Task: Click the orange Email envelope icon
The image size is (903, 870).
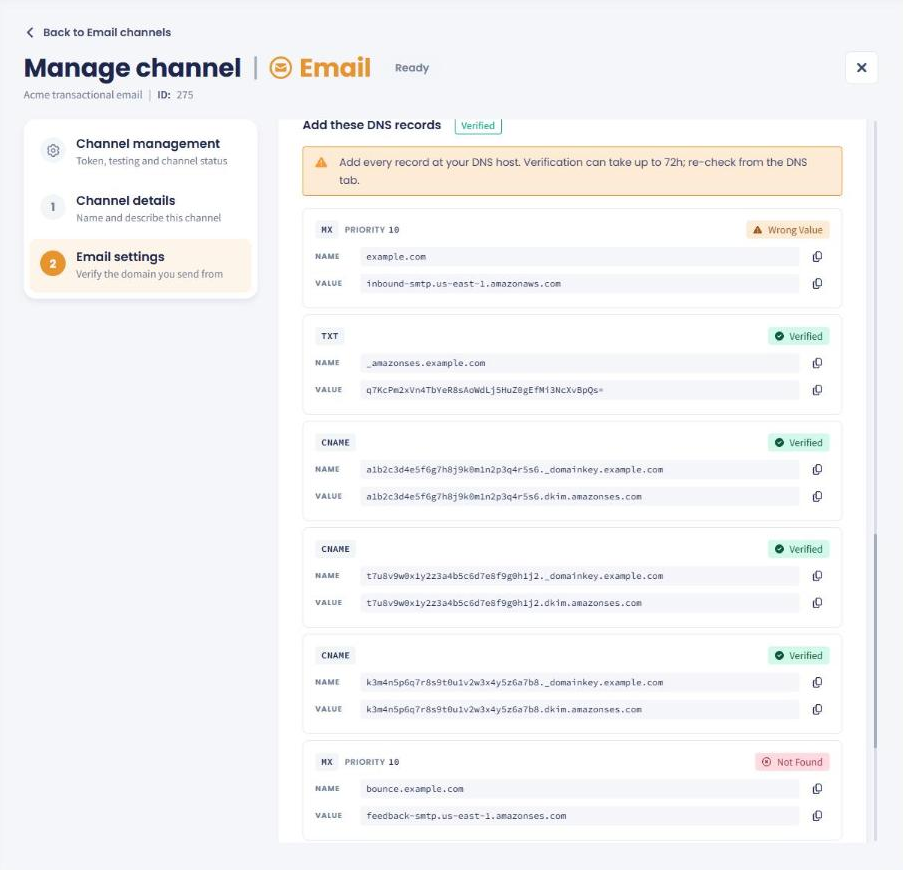Action: [280, 68]
